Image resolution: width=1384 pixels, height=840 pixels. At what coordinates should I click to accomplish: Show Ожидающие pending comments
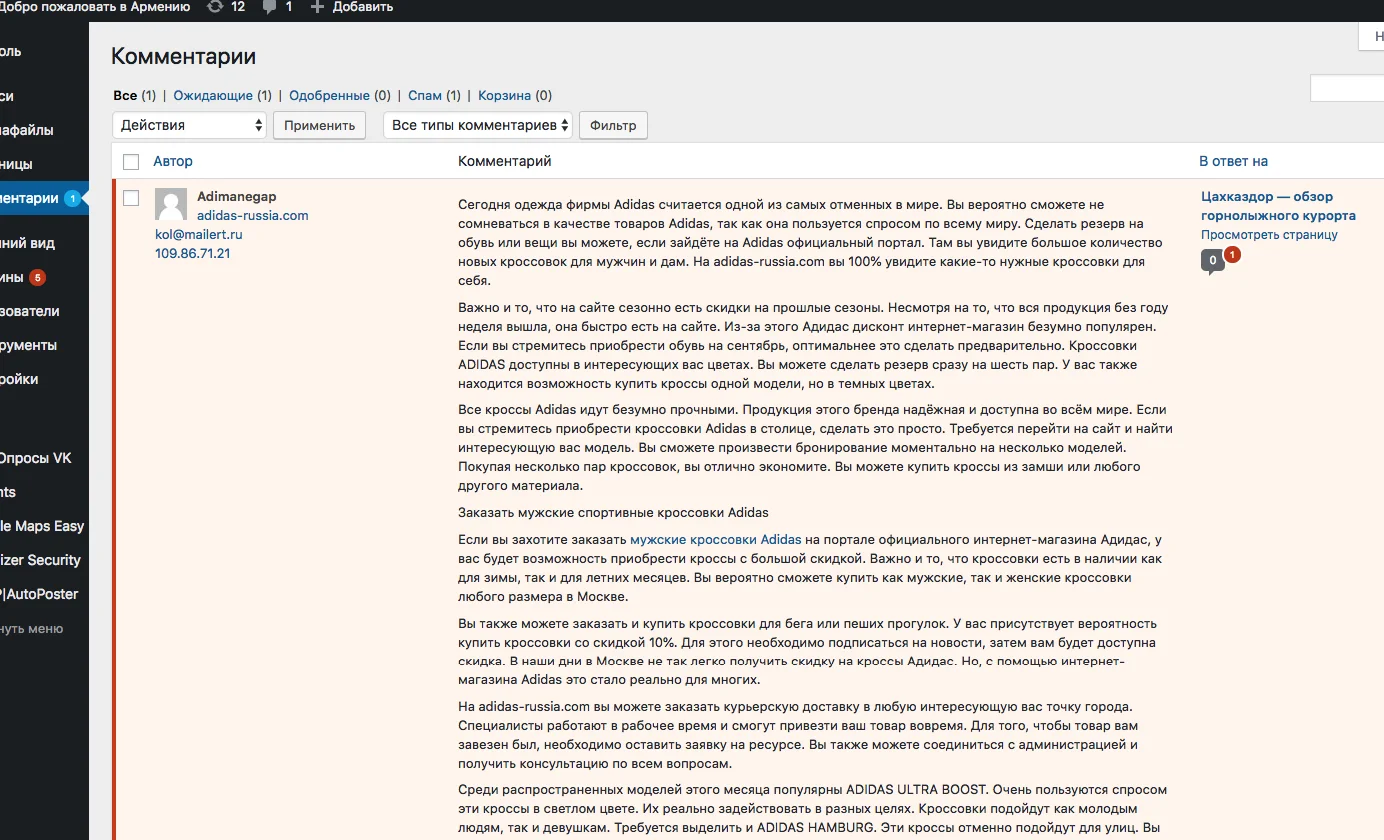pyautogui.click(x=213, y=96)
